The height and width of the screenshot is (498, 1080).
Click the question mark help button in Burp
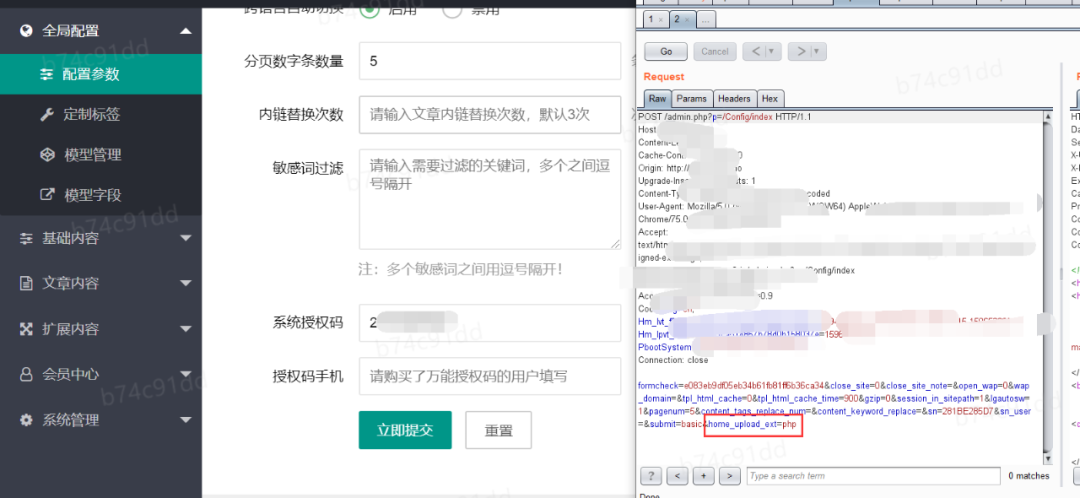(652, 475)
